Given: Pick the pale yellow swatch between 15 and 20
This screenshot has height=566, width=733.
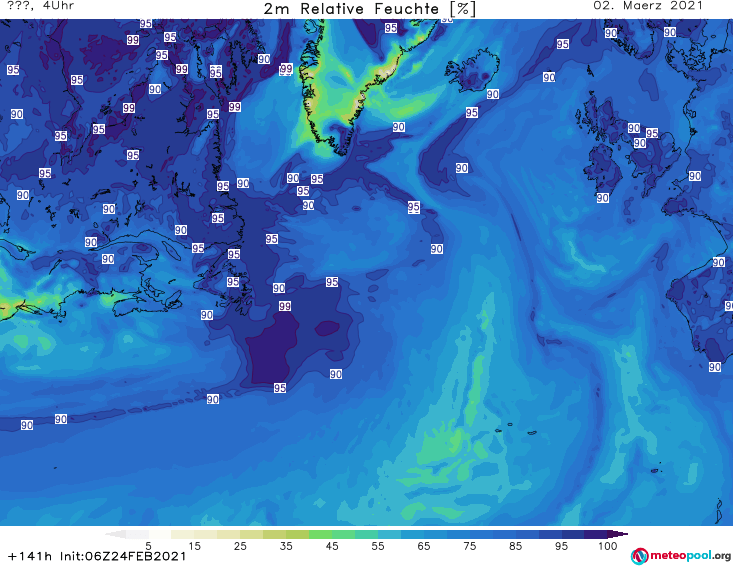Looking at the screenshot, I should pos(206,534).
